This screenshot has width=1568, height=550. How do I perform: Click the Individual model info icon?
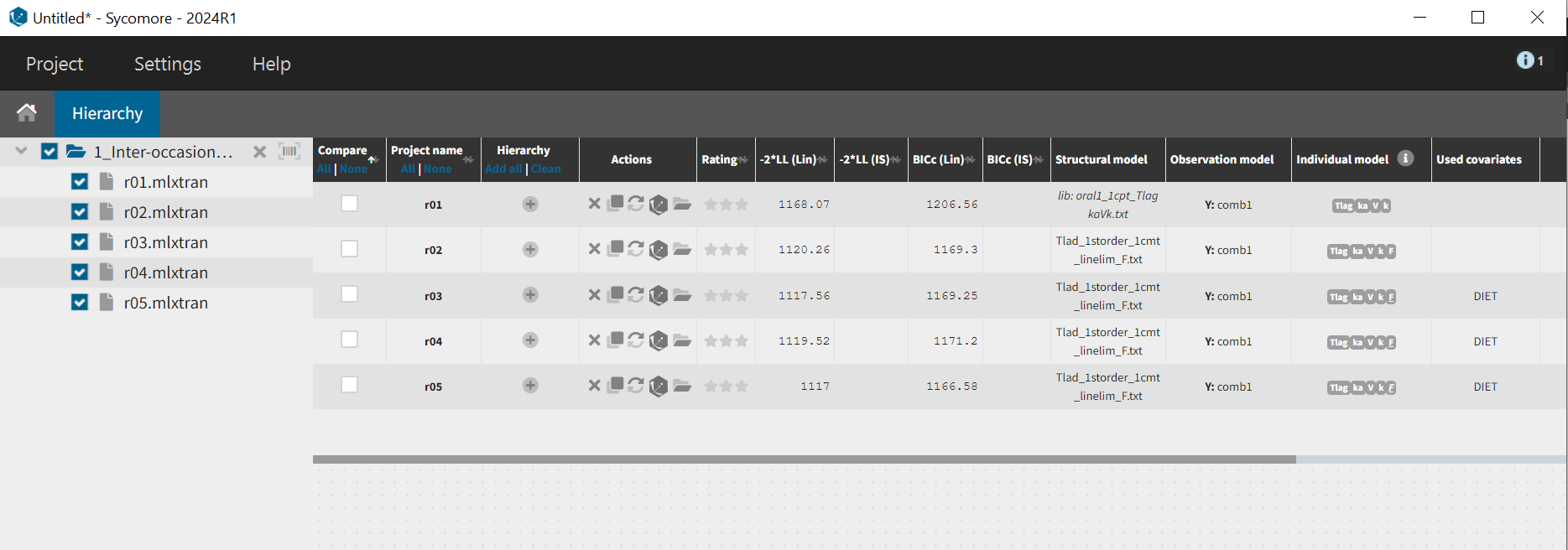coord(1406,158)
